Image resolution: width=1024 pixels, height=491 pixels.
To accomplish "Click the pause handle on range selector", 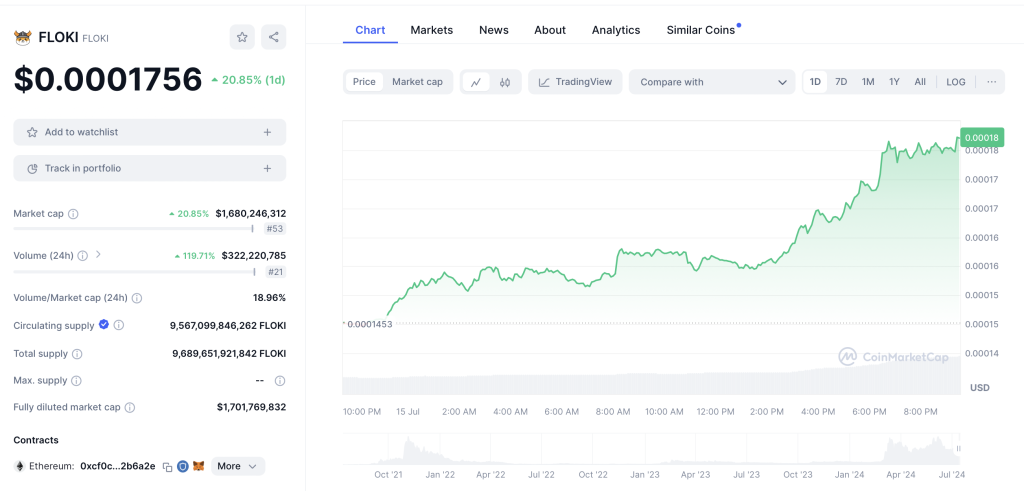I will pyautogui.click(x=959, y=449).
